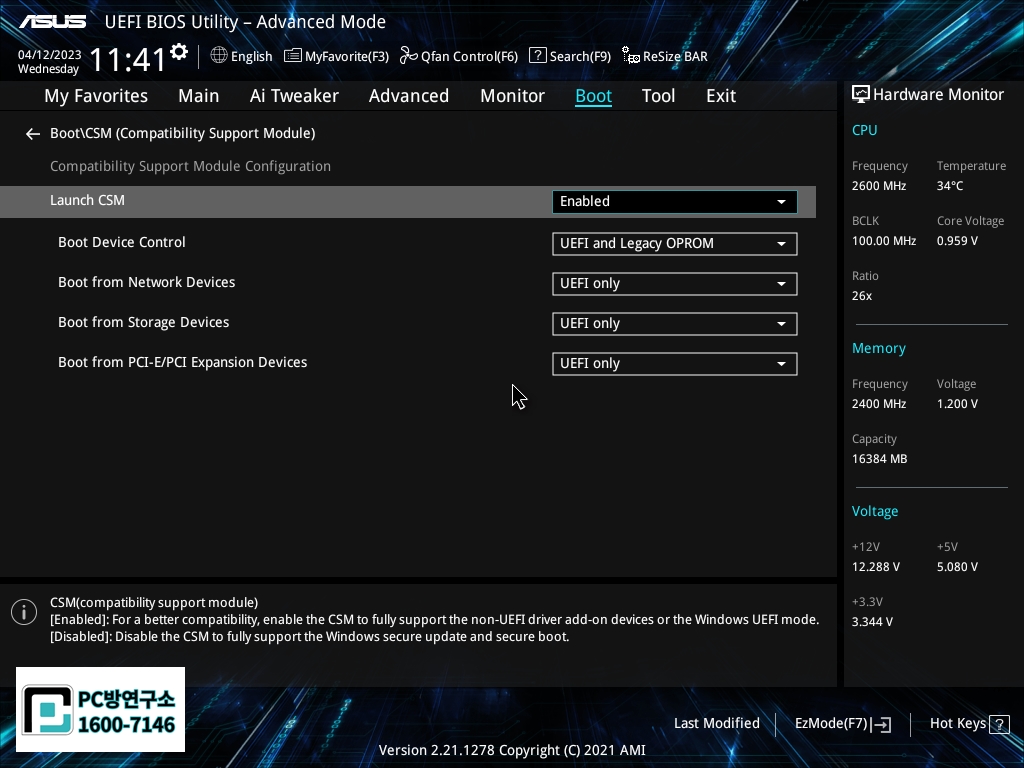Switch to the Main tab
Image resolution: width=1024 pixels, height=768 pixels.
(199, 96)
